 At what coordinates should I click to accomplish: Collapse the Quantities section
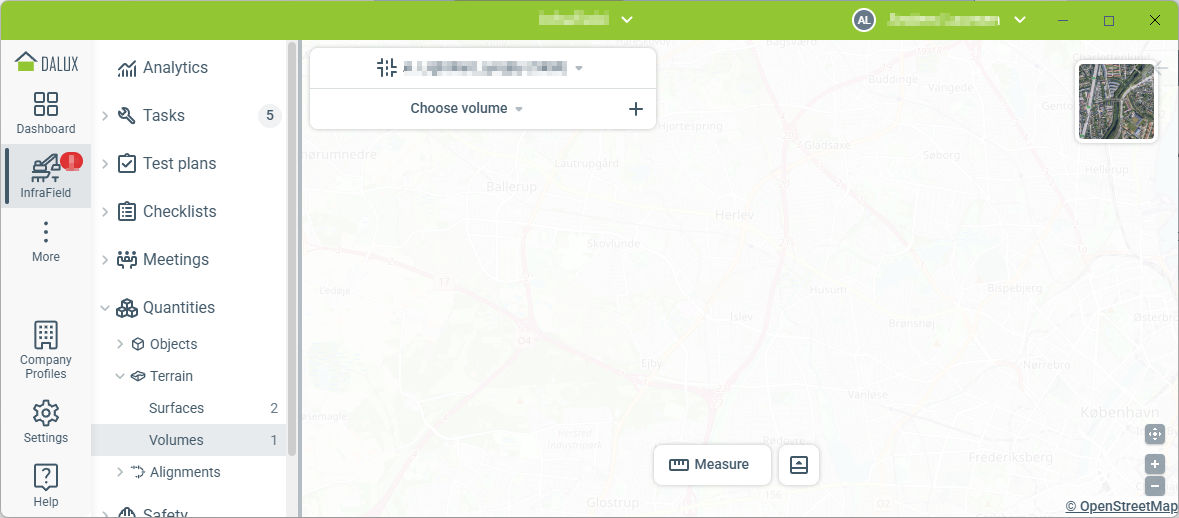tap(105, 308)
